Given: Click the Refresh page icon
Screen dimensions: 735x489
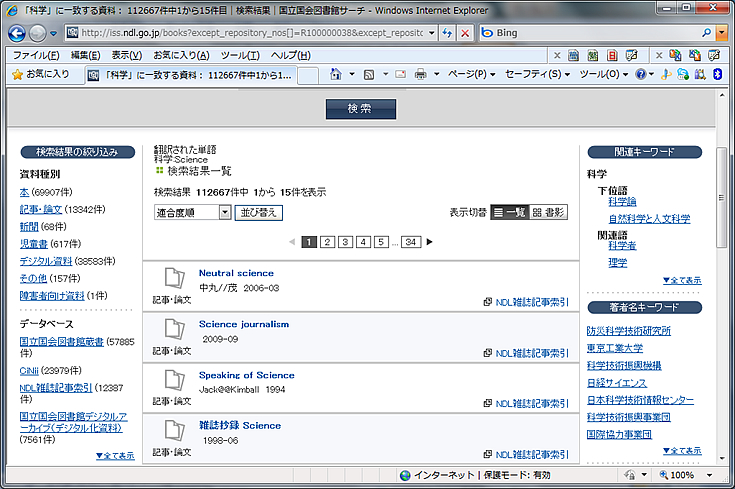Looking at the screenshot, I should (447, 33).
